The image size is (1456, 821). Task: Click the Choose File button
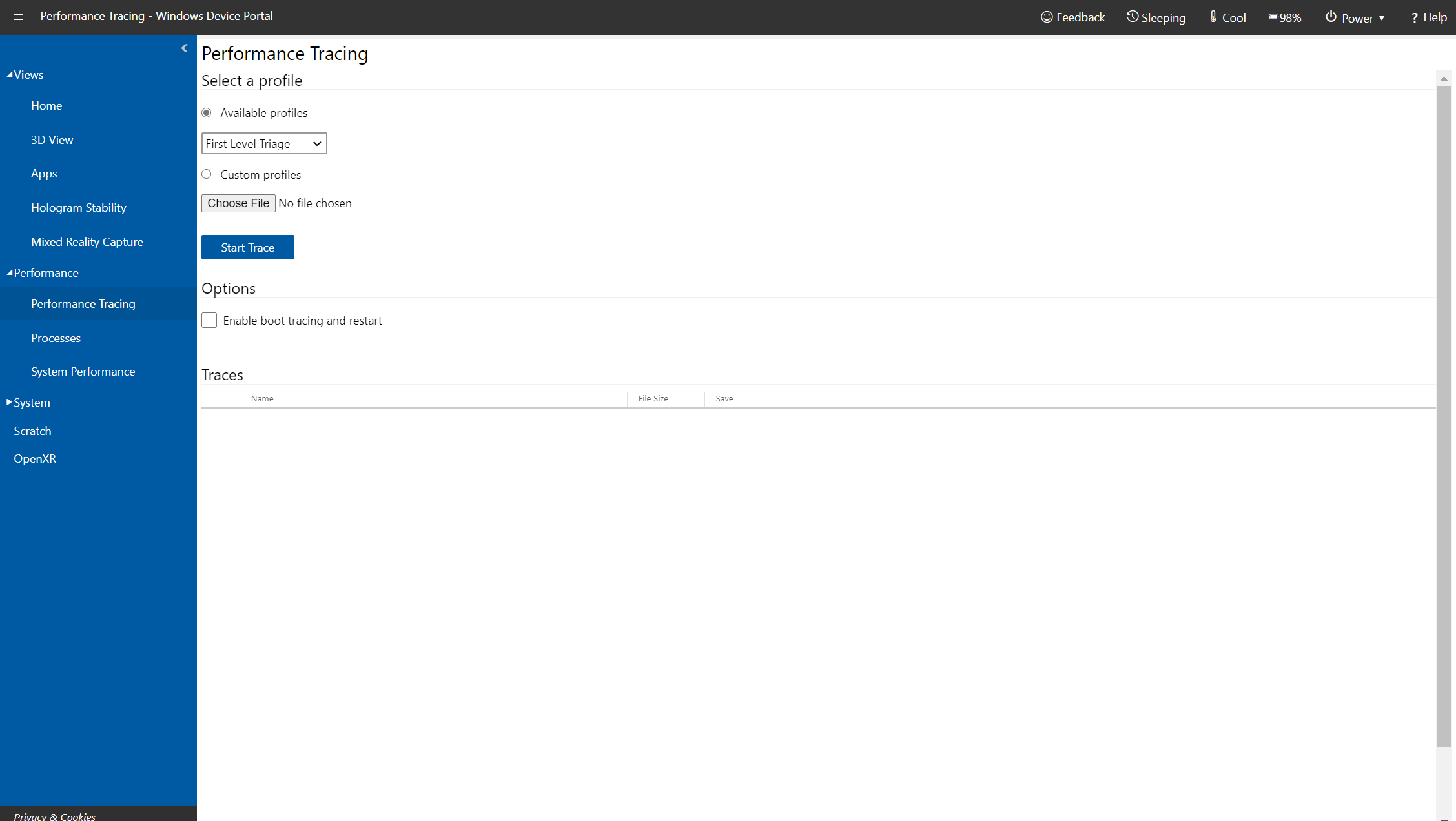(239, 203)
